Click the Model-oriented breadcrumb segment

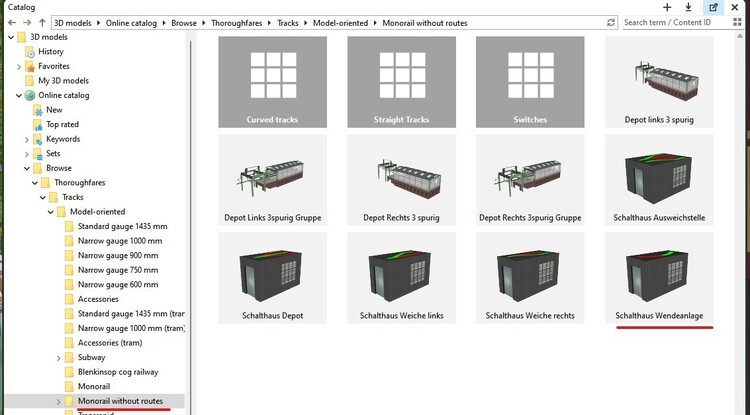pyautogui.click(x=341, y=23)
